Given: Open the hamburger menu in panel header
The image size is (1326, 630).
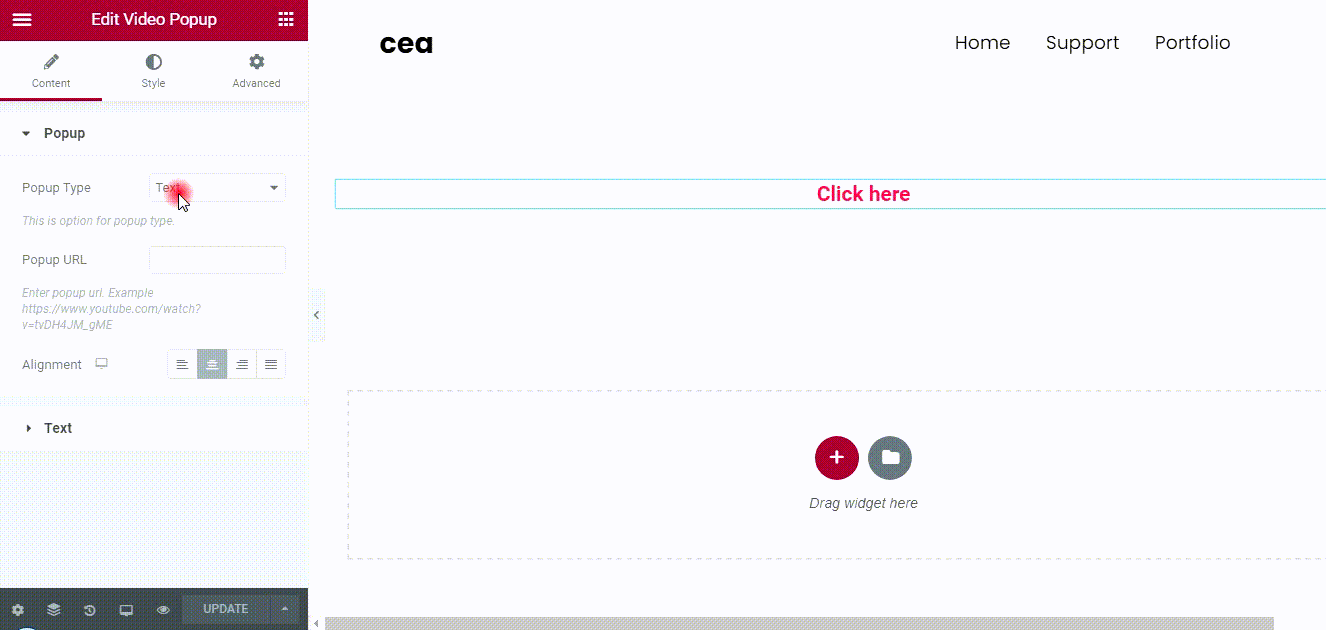Looking at the screenshot, I should (x=21, y=19).
